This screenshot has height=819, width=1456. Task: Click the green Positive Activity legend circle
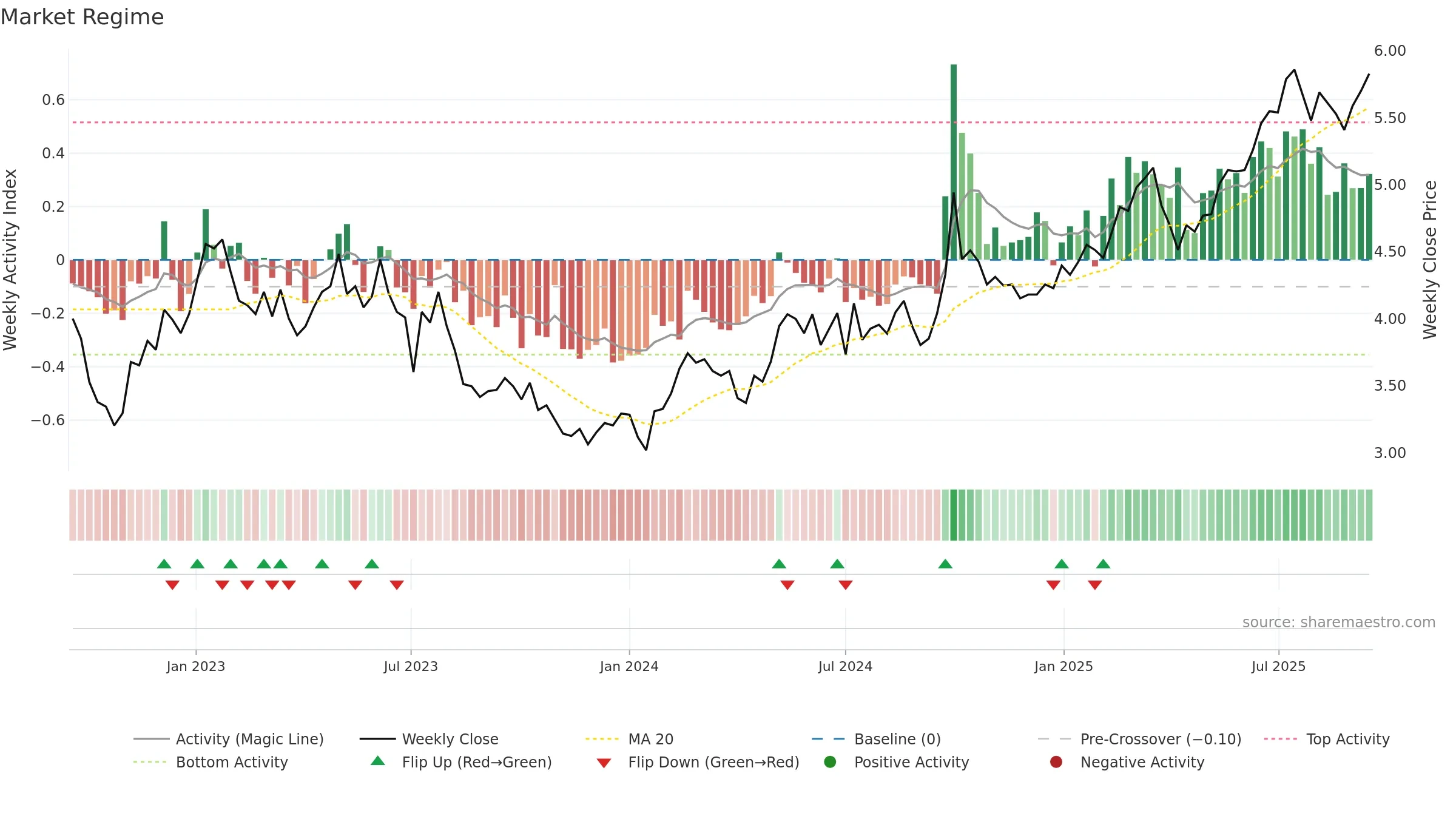pos(830,761)
